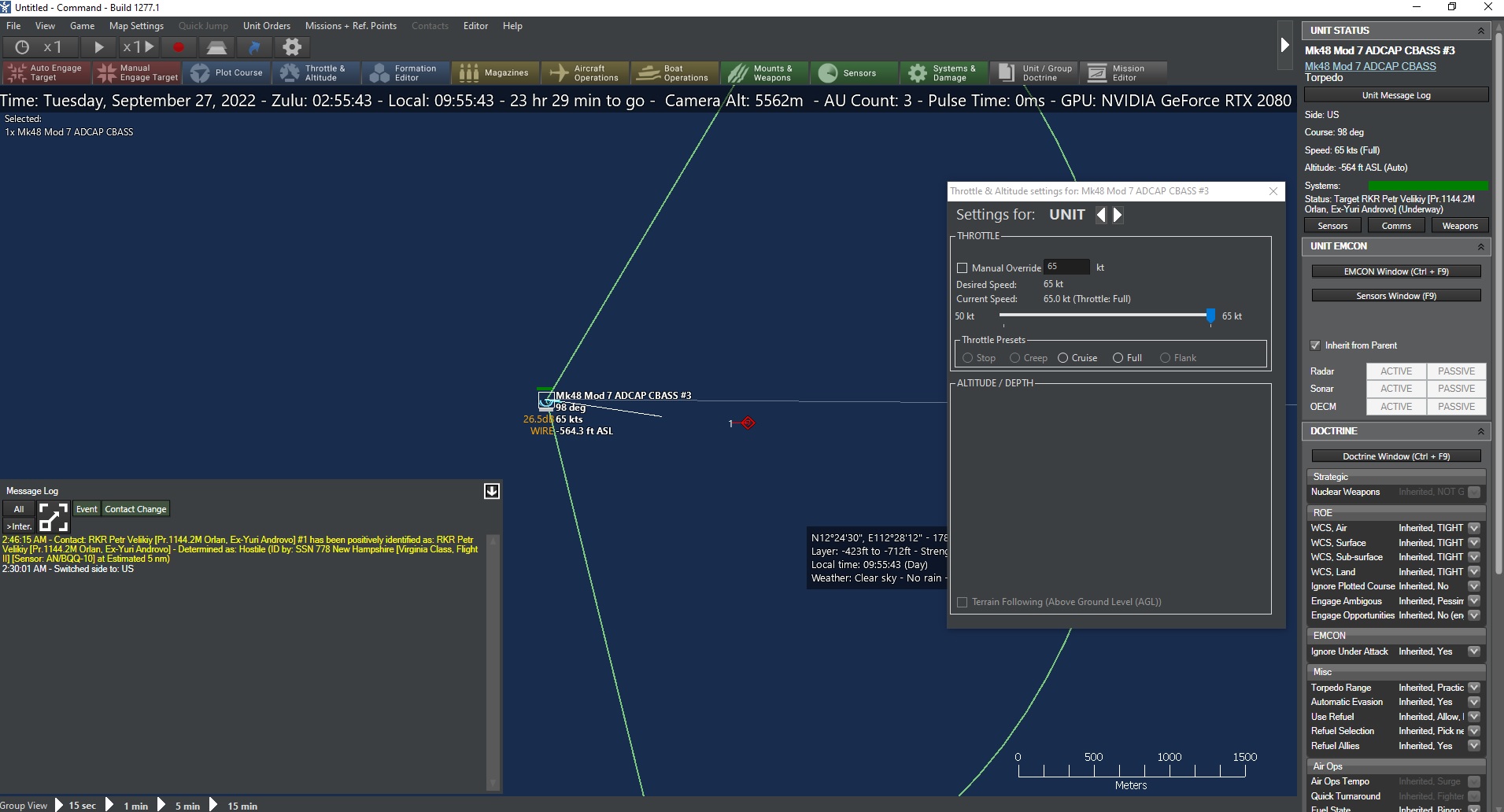The height and width of the screenshot is (812, 1504).
Task: Open the Game menu
Action: 82,26
